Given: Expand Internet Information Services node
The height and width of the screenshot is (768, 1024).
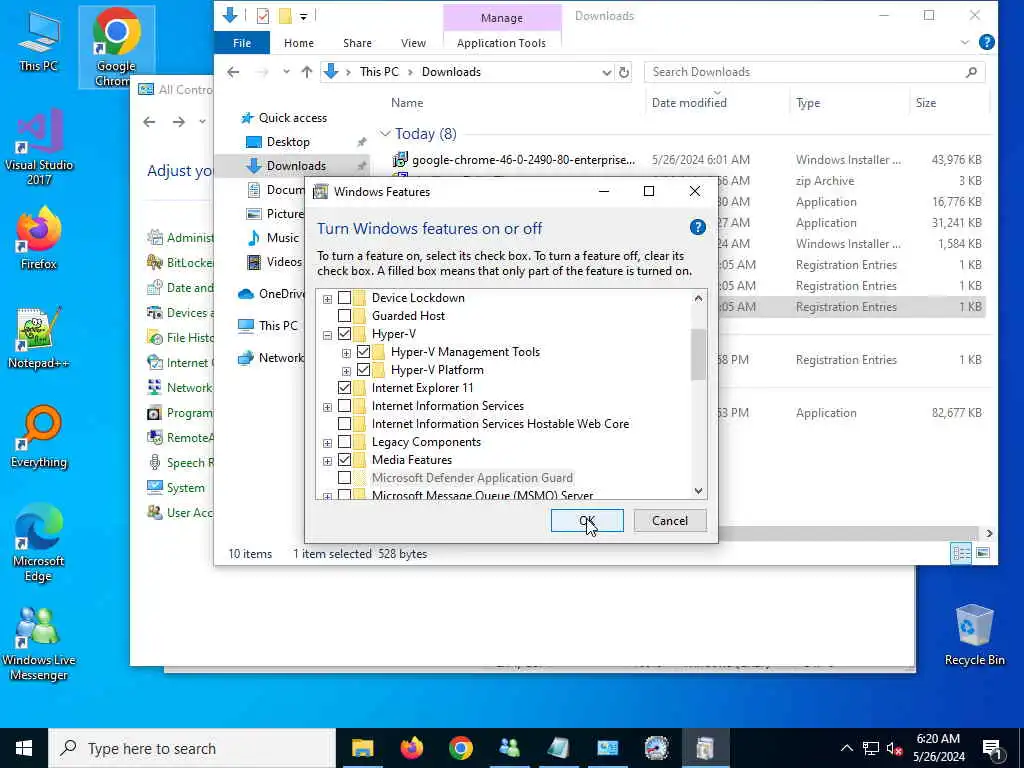Looking at the screenshot, I should pyautogui.click(x=327, y=407).
